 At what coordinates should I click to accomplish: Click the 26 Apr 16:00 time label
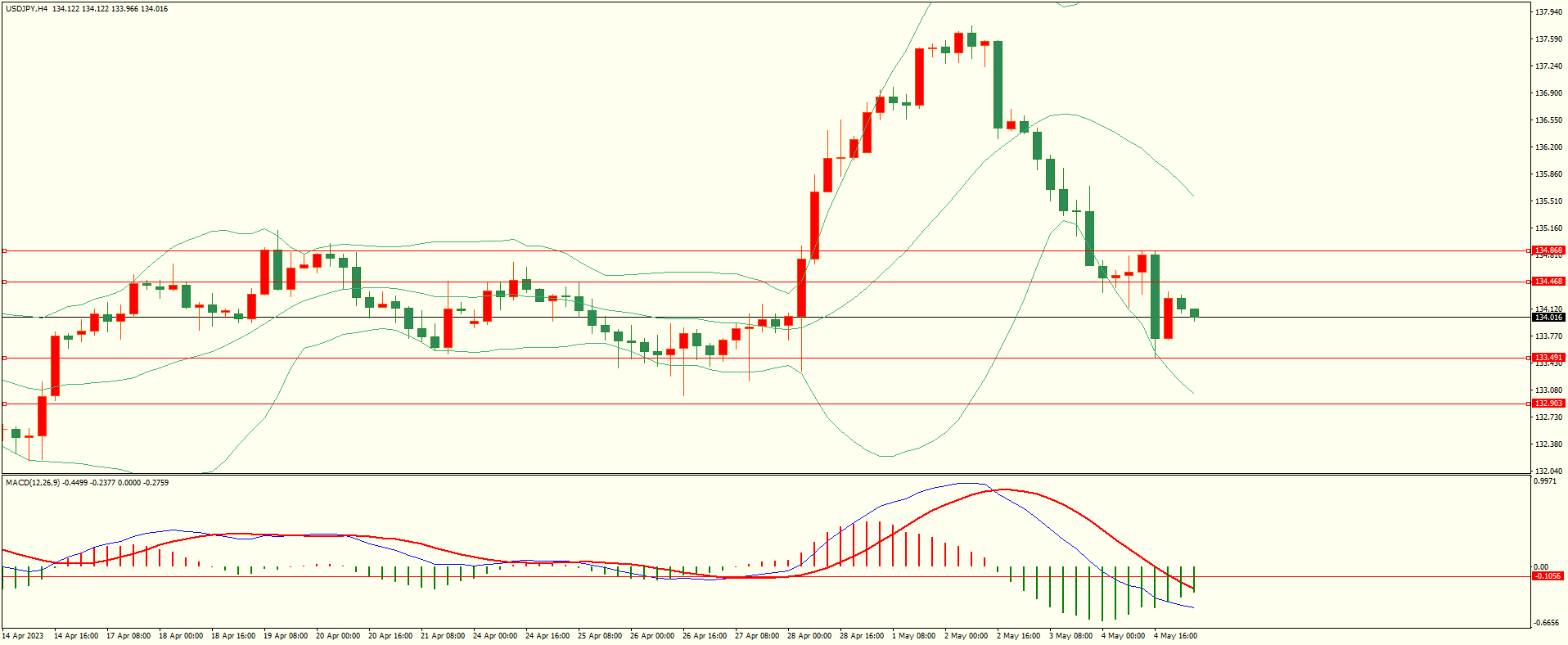click(x=705, y=636)
